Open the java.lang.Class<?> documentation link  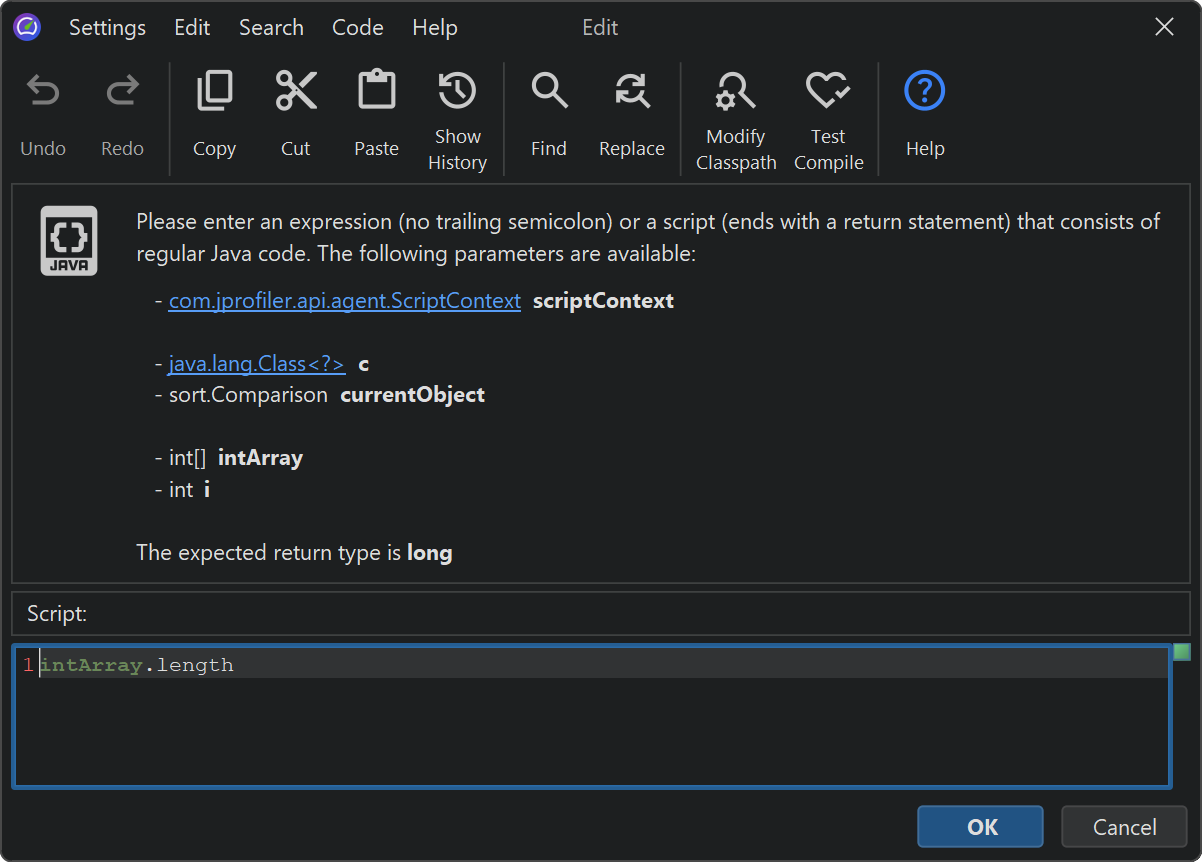(256, 364)
